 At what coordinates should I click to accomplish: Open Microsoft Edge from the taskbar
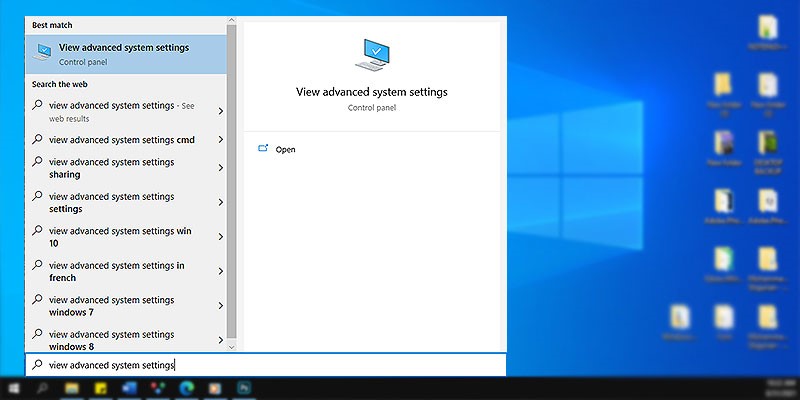[187, 389]
